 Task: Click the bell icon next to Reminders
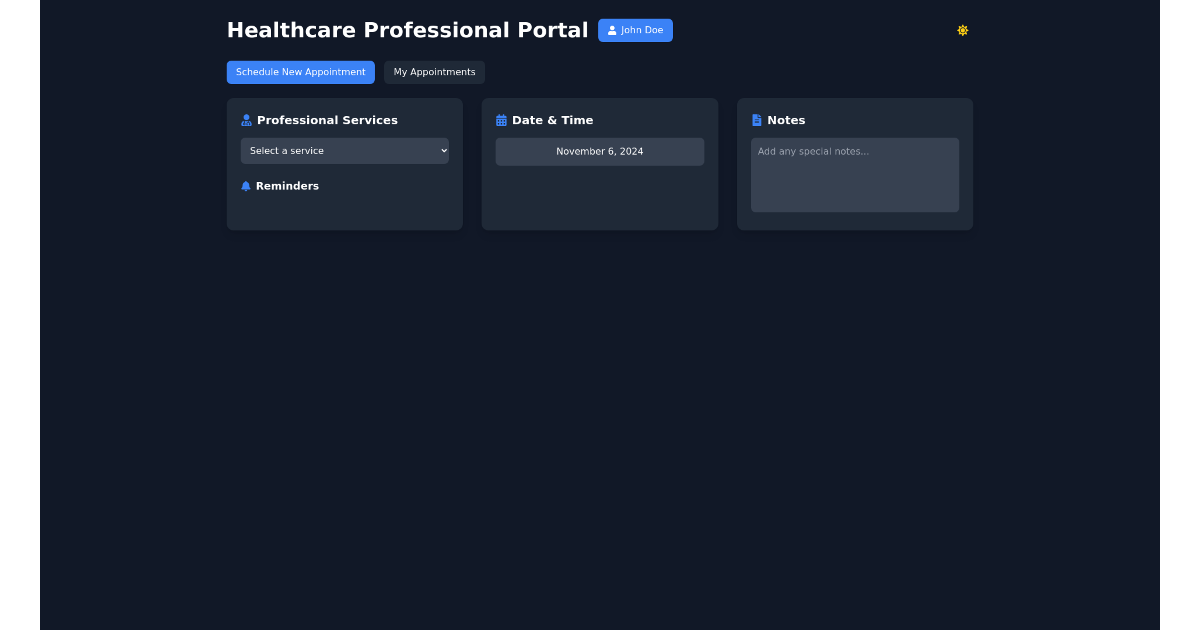point(245,186)
